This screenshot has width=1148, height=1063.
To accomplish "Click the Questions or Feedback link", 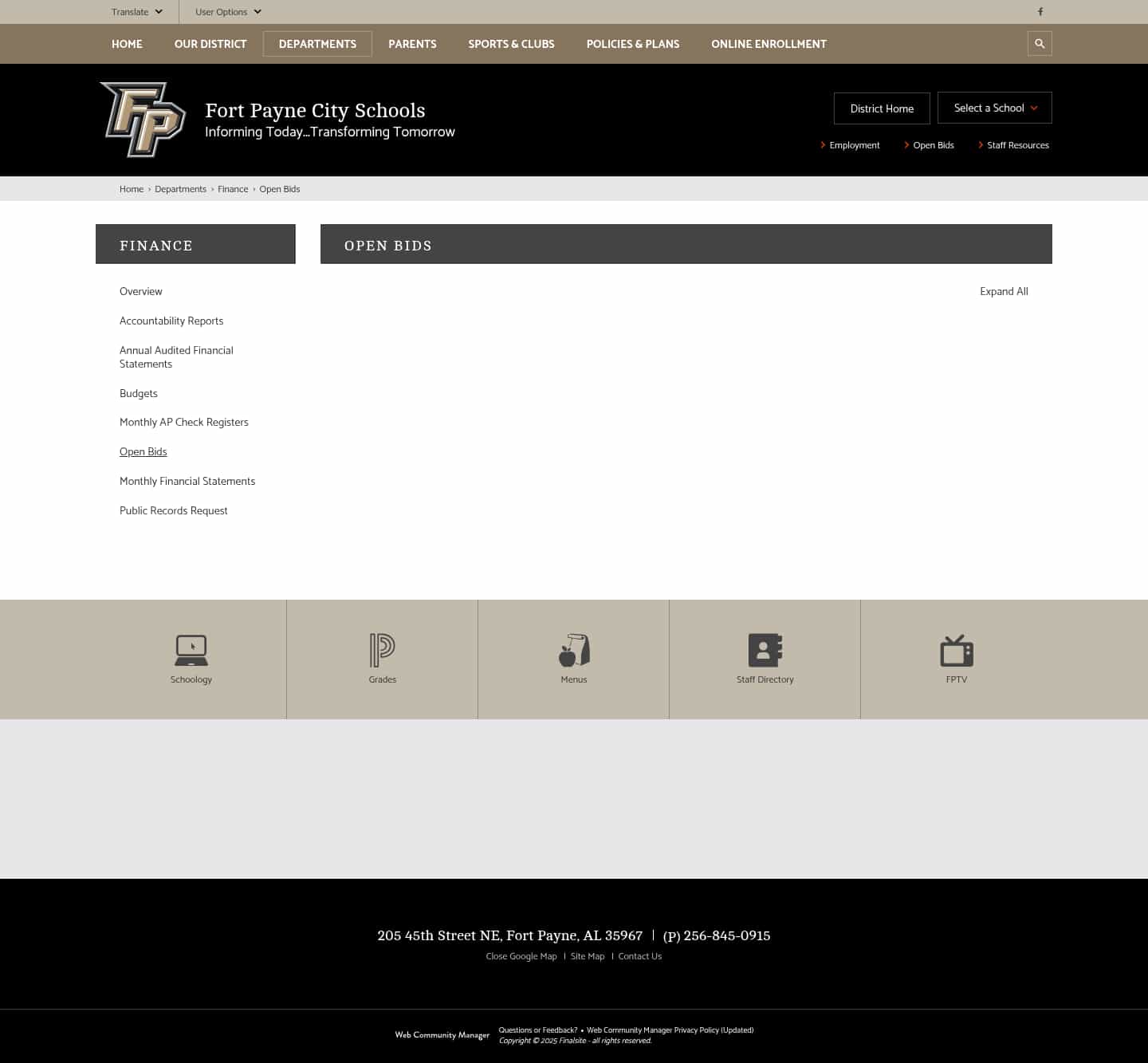I will [x=538, y=1030].
